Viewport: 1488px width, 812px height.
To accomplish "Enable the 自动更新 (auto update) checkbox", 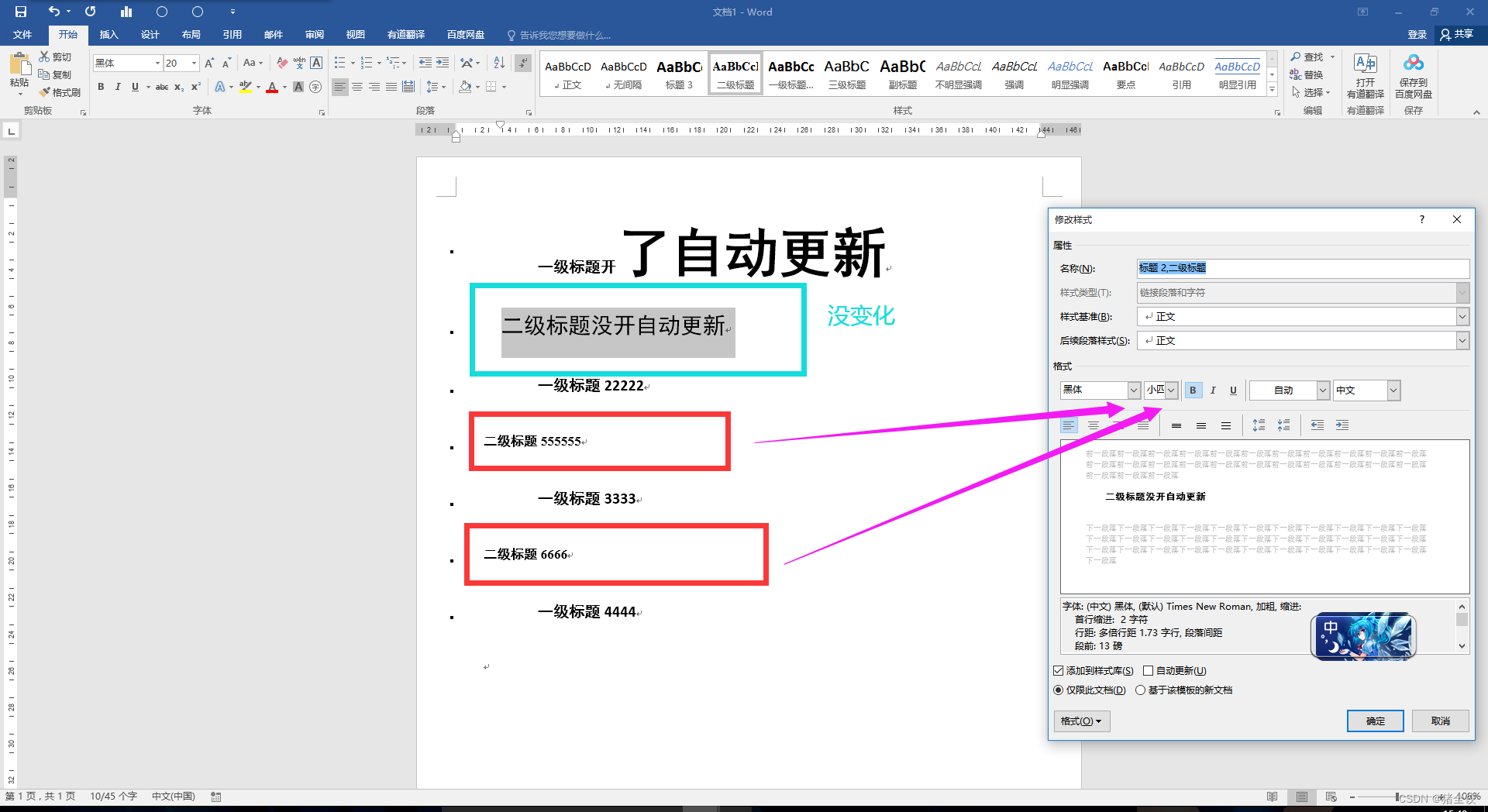I will coord(1149,671).
